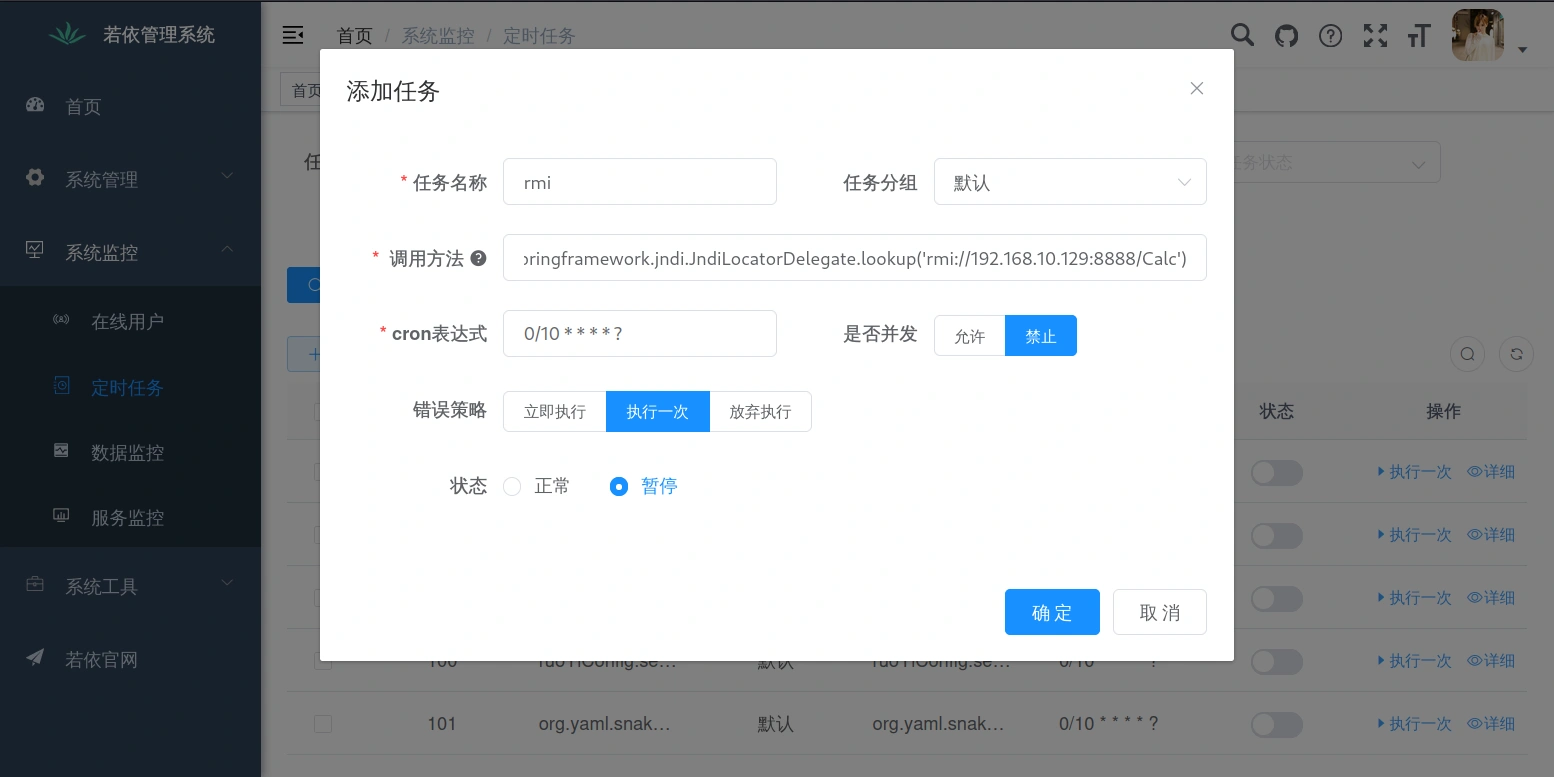Click the 确定 button to submit
Image resolution: width=1554 pixels, height=777 pixels.
pos(1052,612)
